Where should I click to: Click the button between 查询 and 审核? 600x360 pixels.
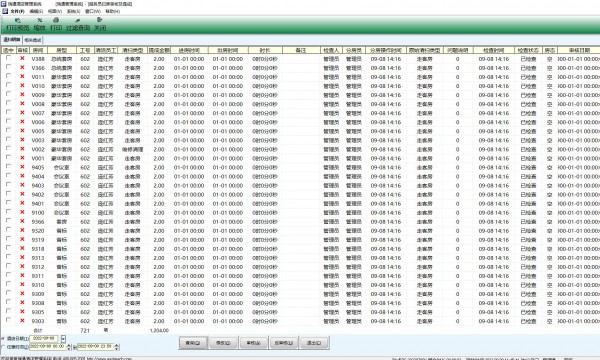(223, 343)
